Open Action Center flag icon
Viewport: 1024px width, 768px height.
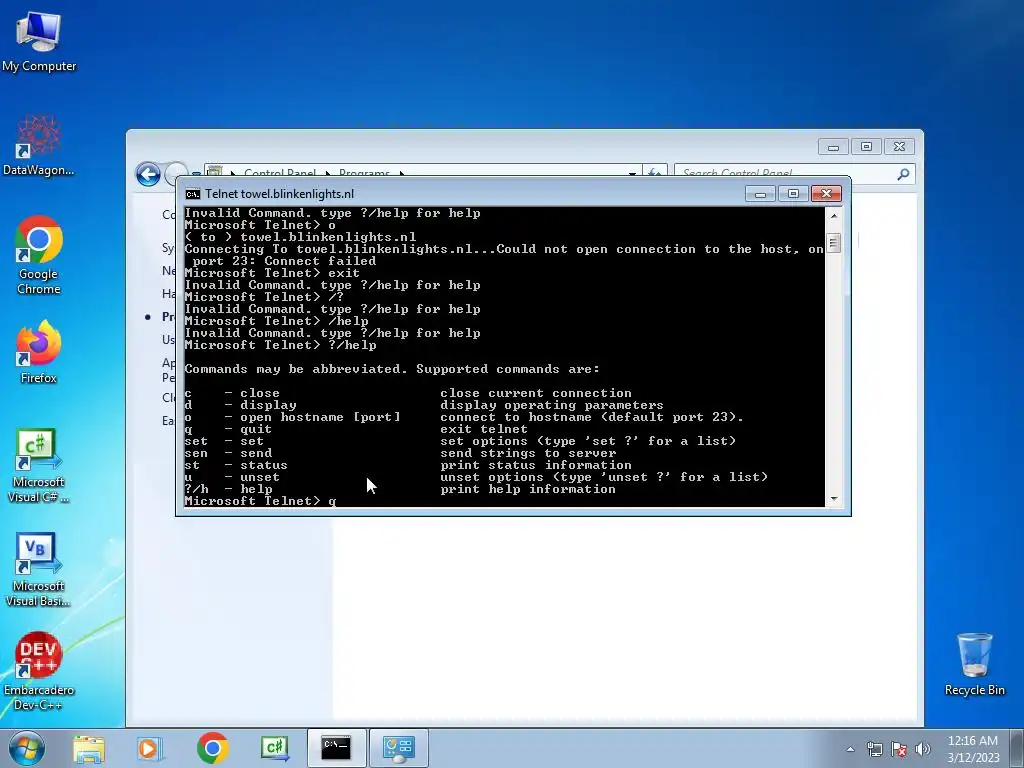[x=899, y=749]
